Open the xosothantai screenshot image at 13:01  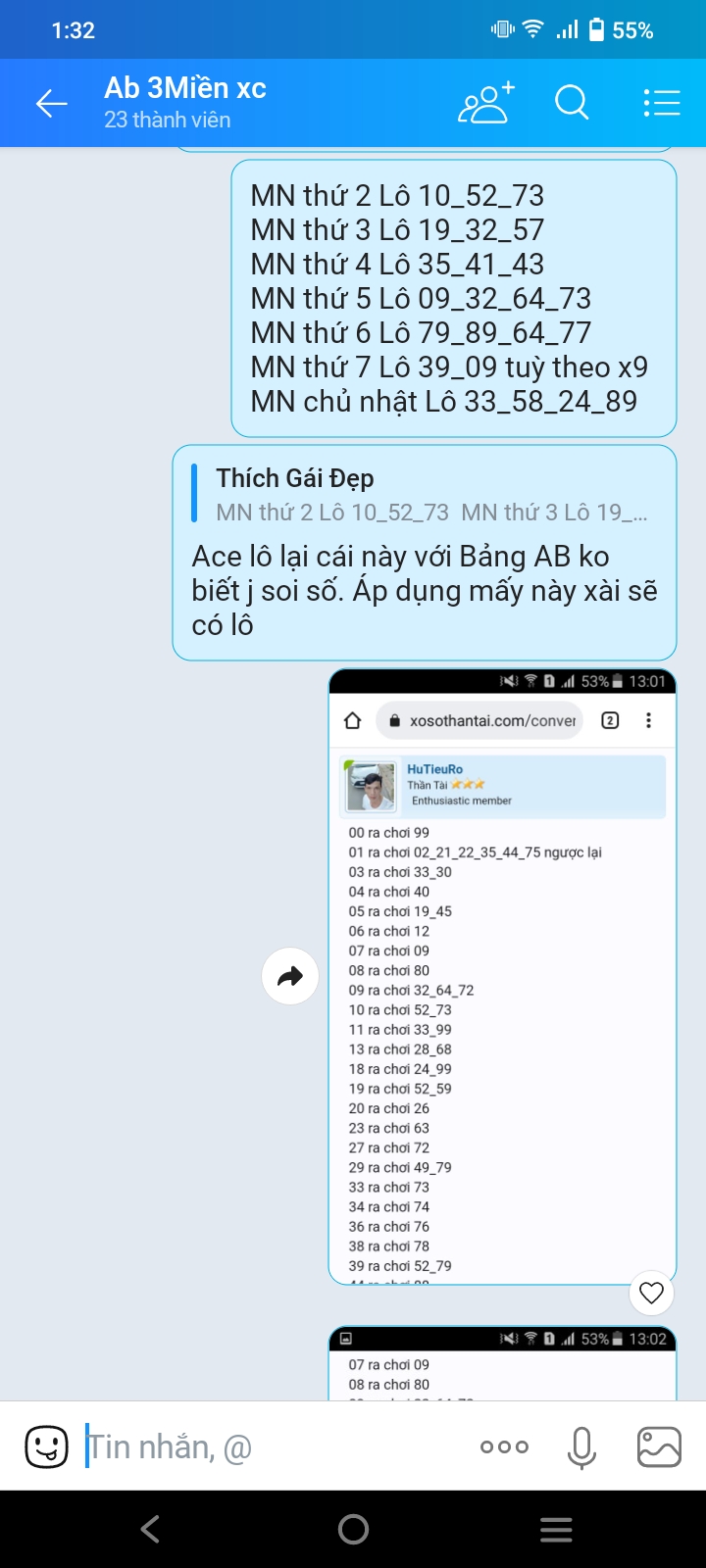(x=503, y=976)
